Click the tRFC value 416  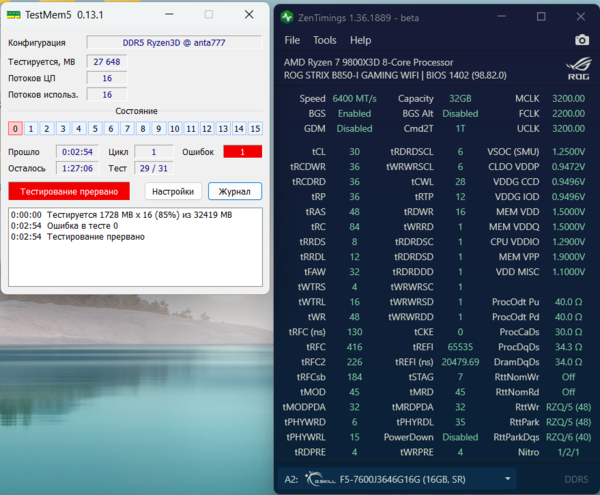354,347
